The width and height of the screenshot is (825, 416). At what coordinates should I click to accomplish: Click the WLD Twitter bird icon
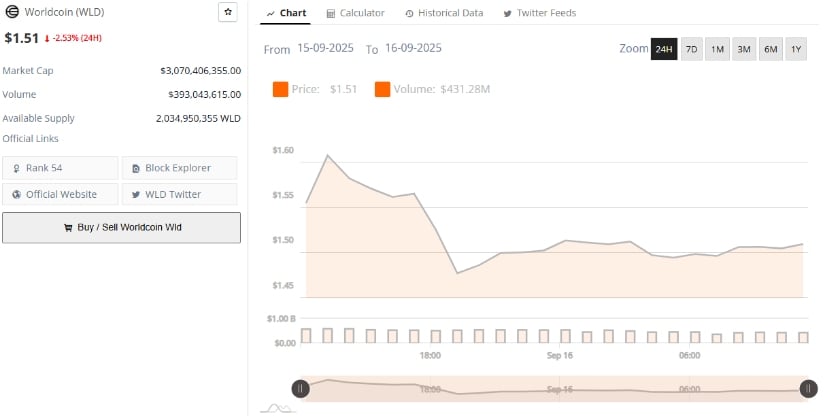tap(136, 195)
